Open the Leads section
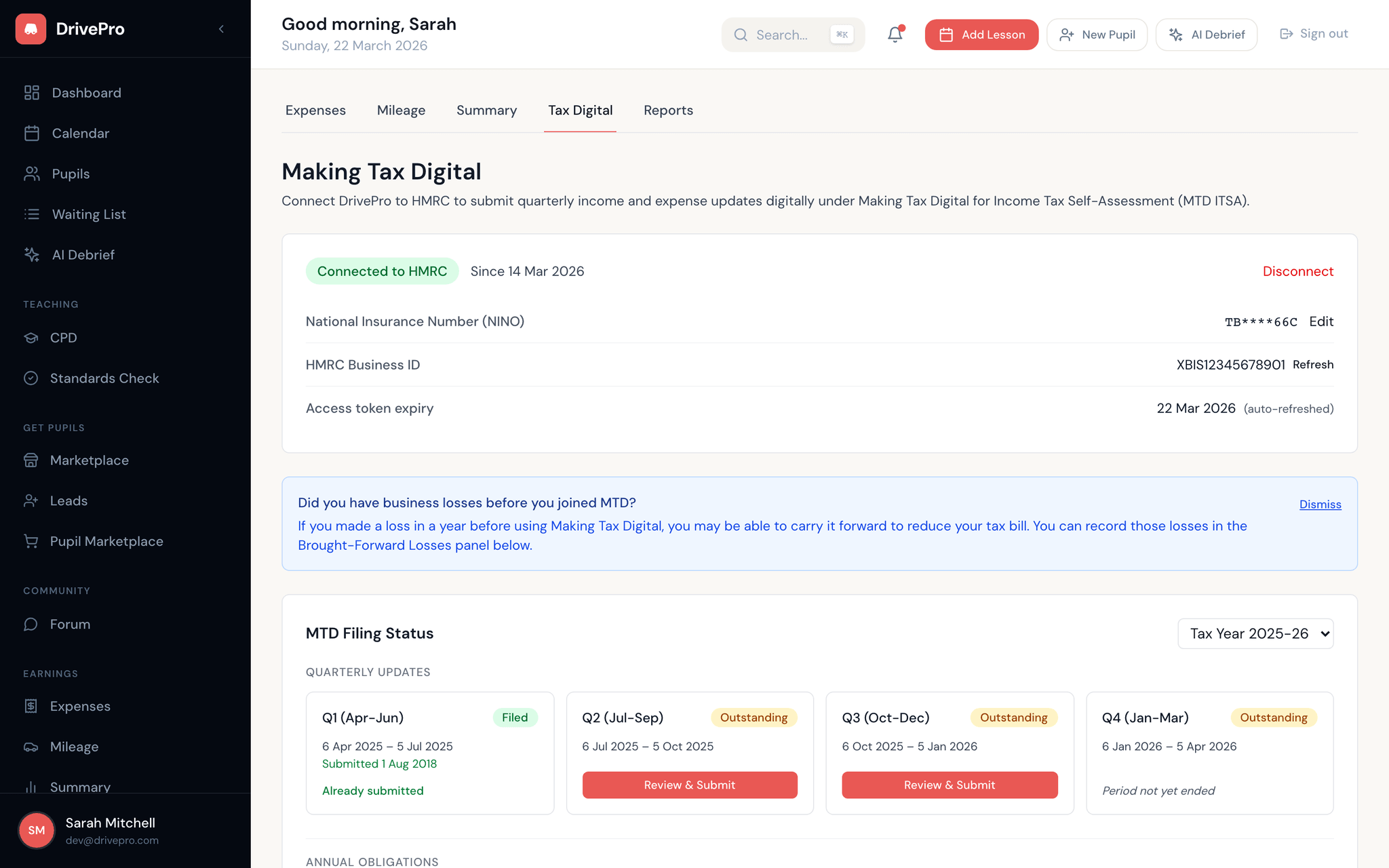This screenshot has height=868, width=1389. pos(69,500)
